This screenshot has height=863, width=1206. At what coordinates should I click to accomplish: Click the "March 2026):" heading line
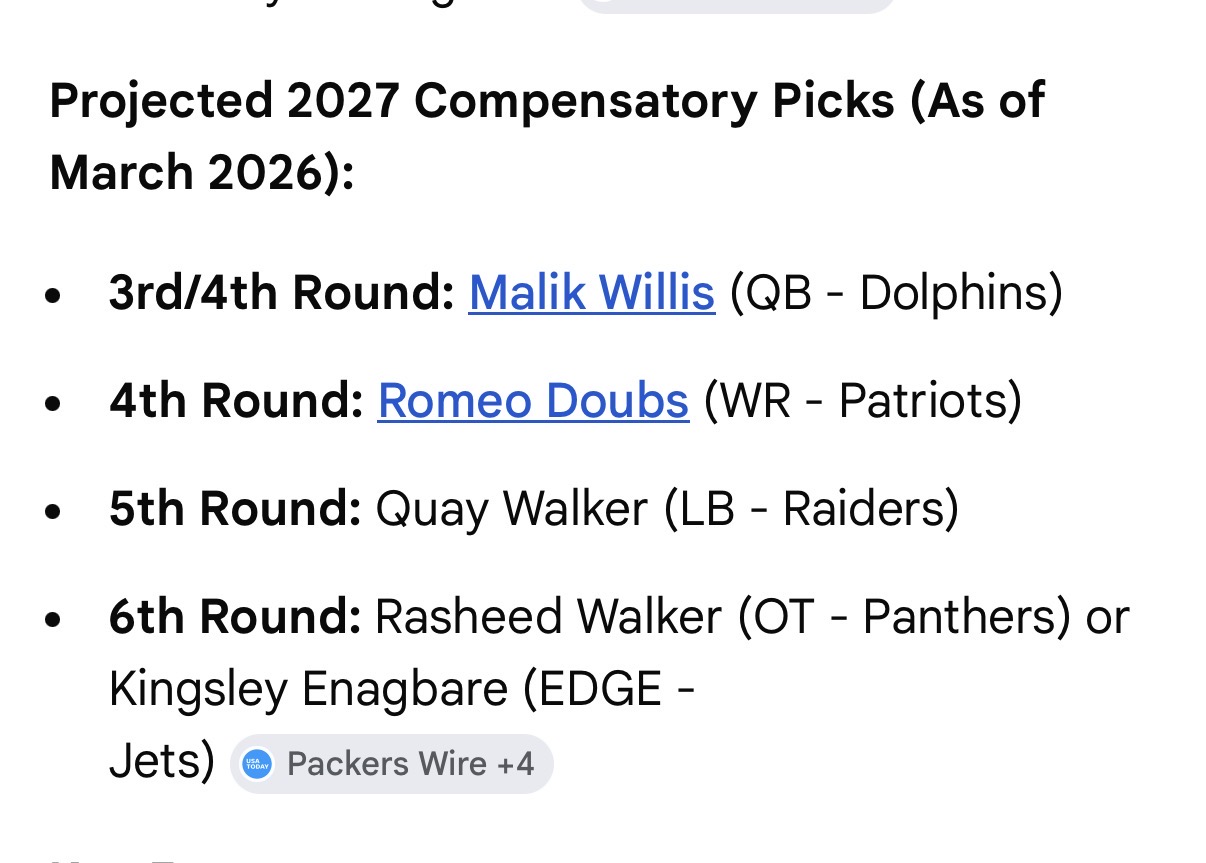click(202, 173)
